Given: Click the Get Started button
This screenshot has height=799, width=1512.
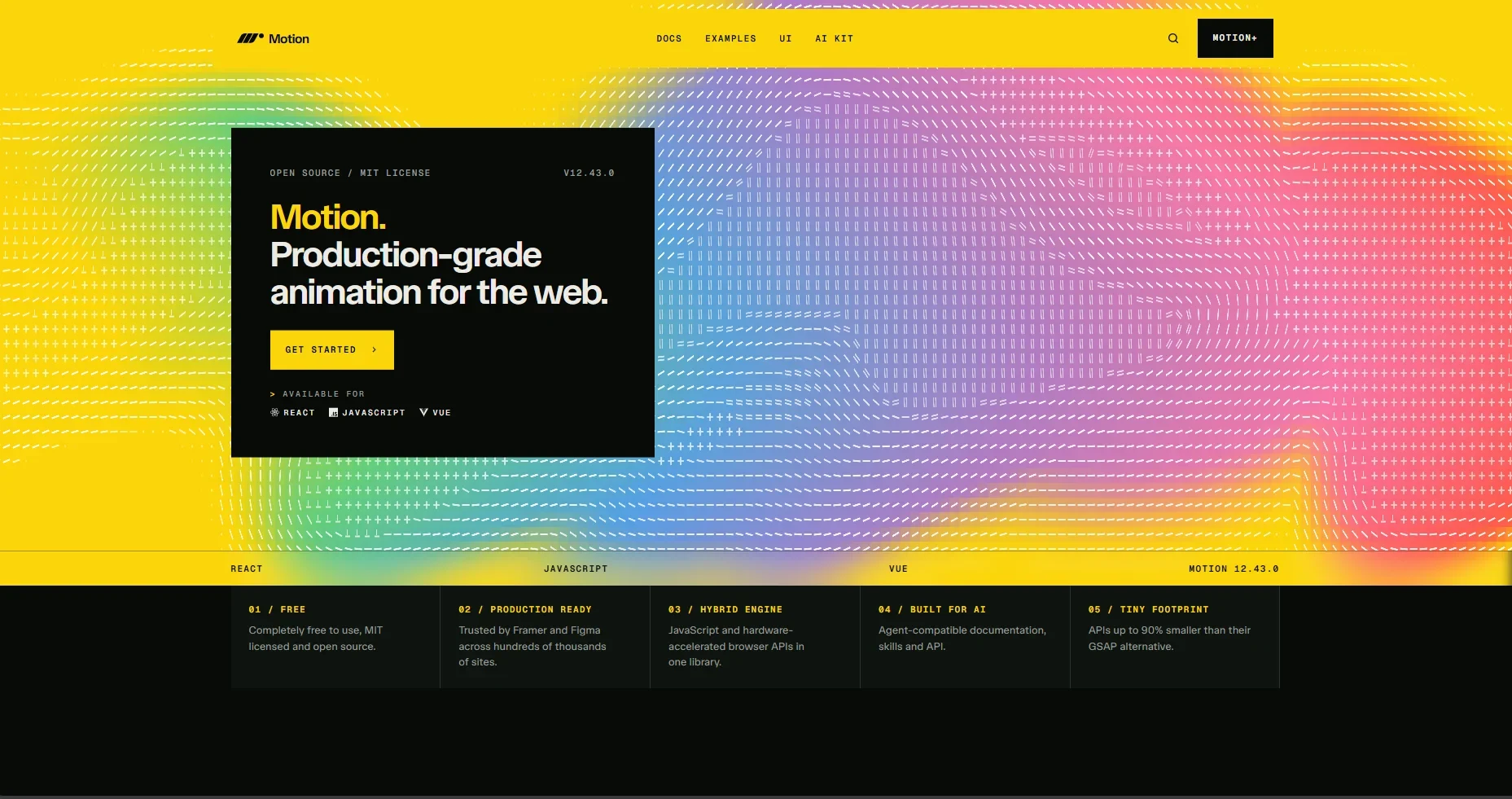Looking at the screenshot, I should [332, 349].
